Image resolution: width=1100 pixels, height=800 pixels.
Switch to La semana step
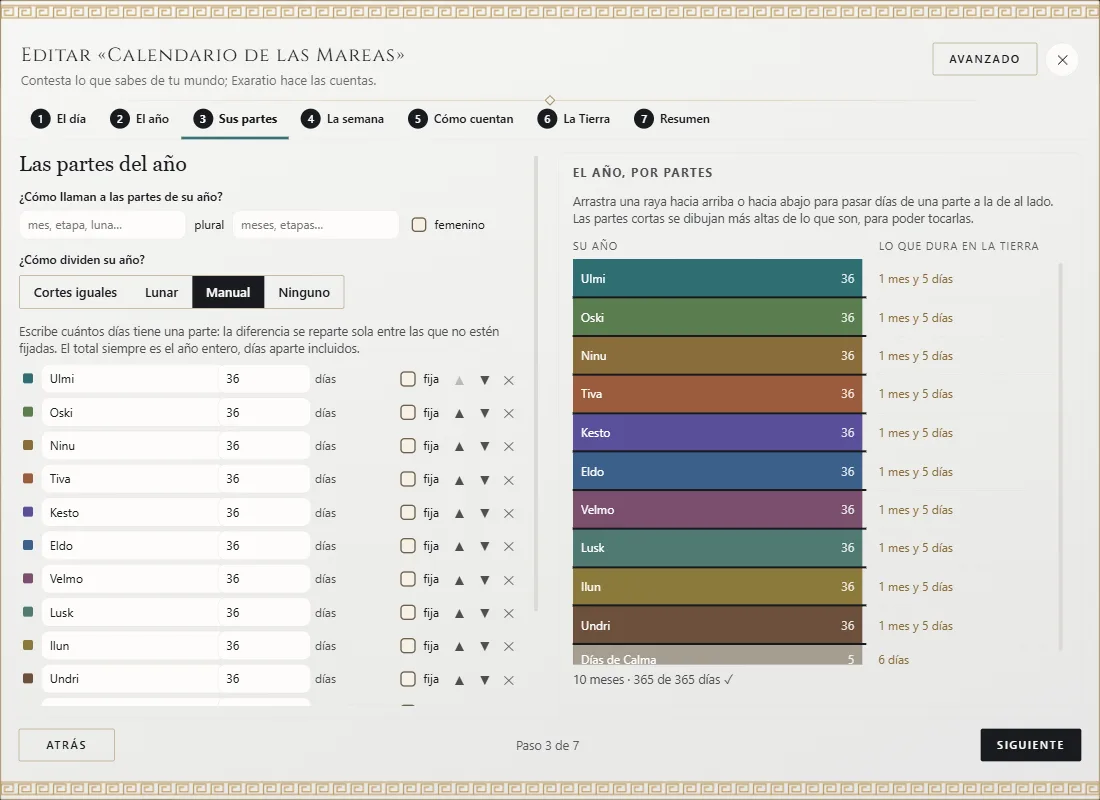click(x=342, y=119)
